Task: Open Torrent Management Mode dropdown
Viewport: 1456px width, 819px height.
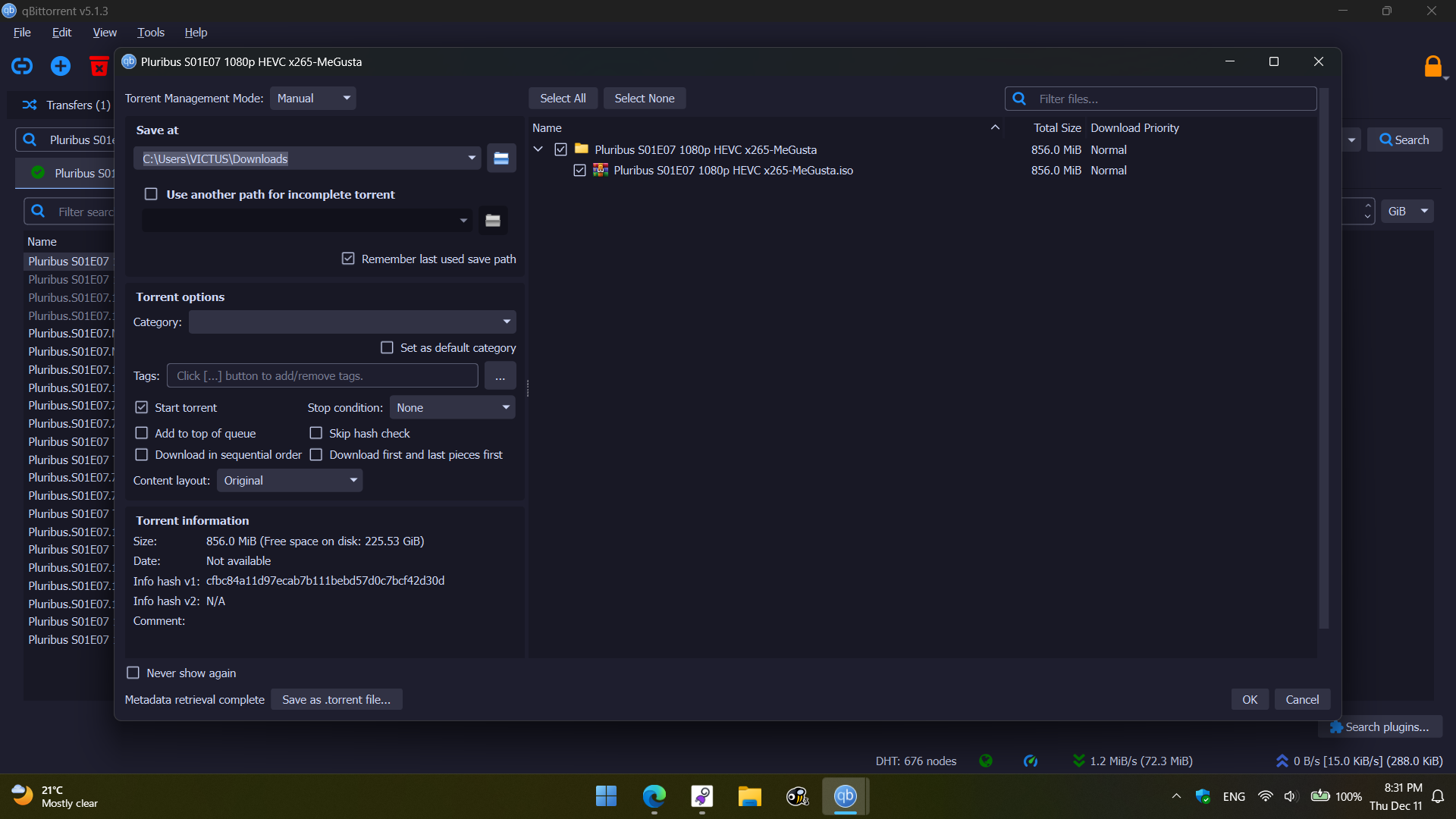Action: [313, 99]
